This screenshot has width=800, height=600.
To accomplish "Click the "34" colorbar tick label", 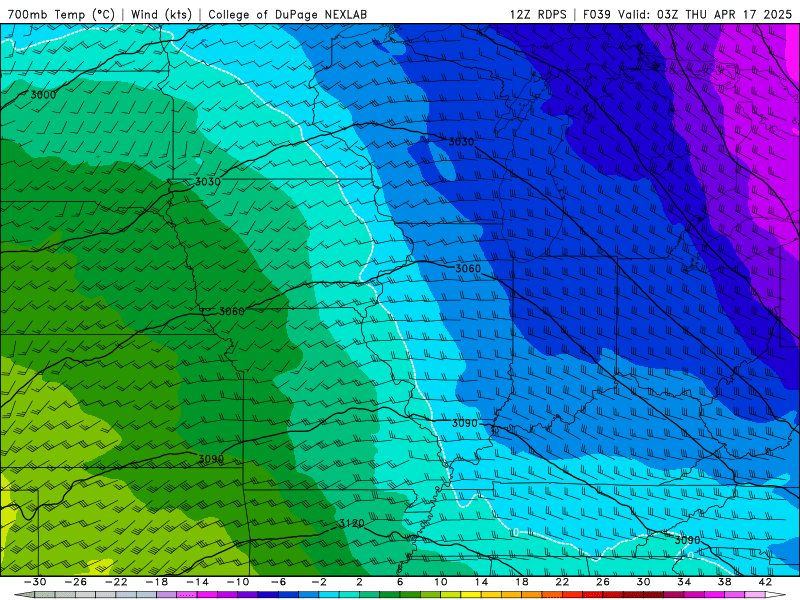I will [x=684, y=582].
